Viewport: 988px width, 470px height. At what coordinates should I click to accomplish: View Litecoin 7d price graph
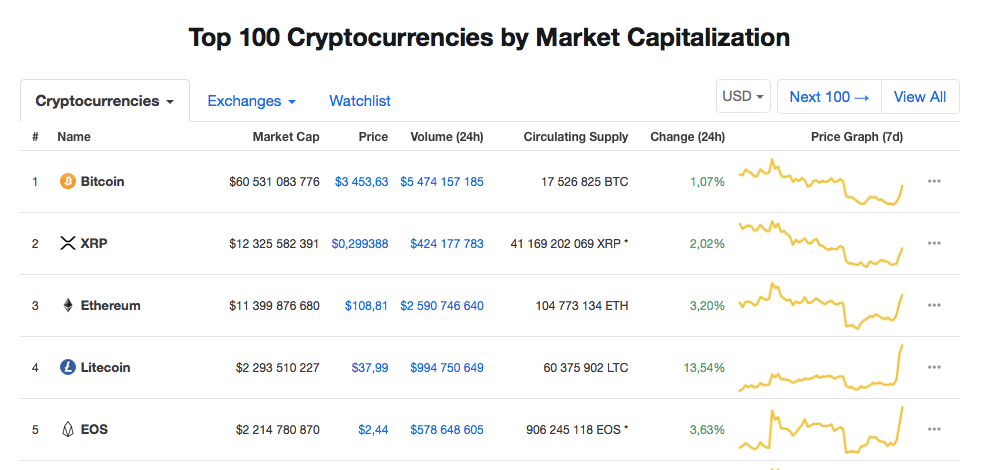[822, 368]
